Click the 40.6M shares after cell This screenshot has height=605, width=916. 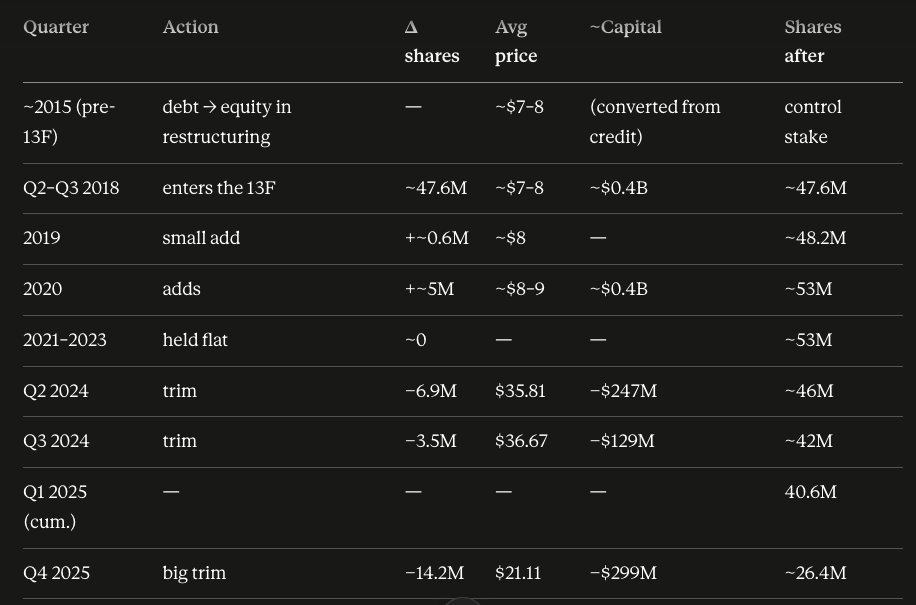coord(810,492)
